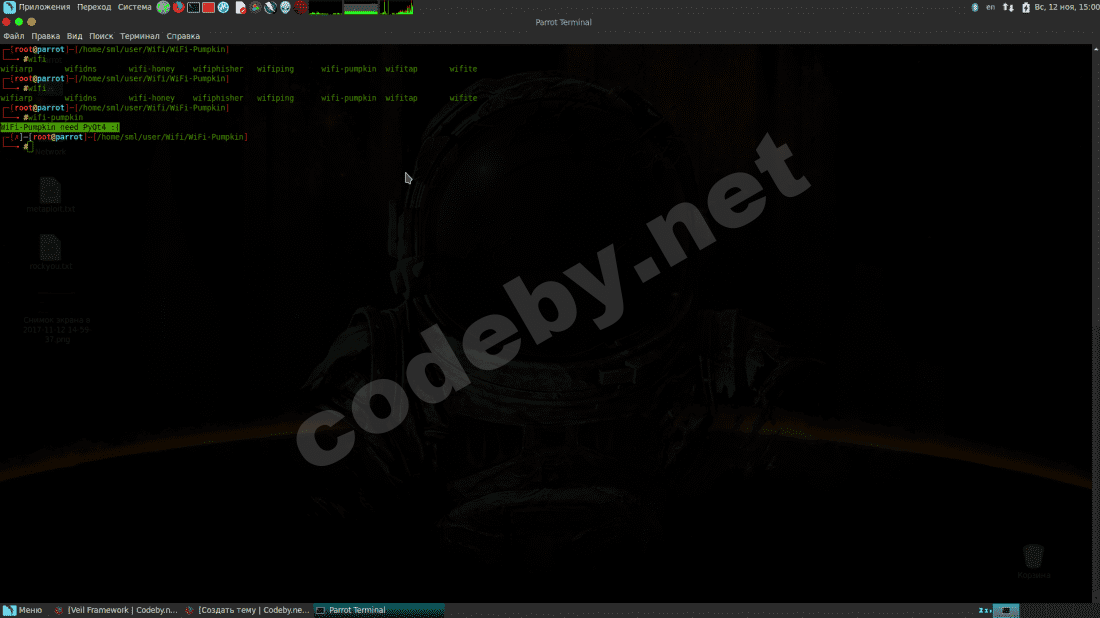This screenshot has height=618, width=1100.
Task: Click the multicolored round launcher icon
Action: click(255, 8)
